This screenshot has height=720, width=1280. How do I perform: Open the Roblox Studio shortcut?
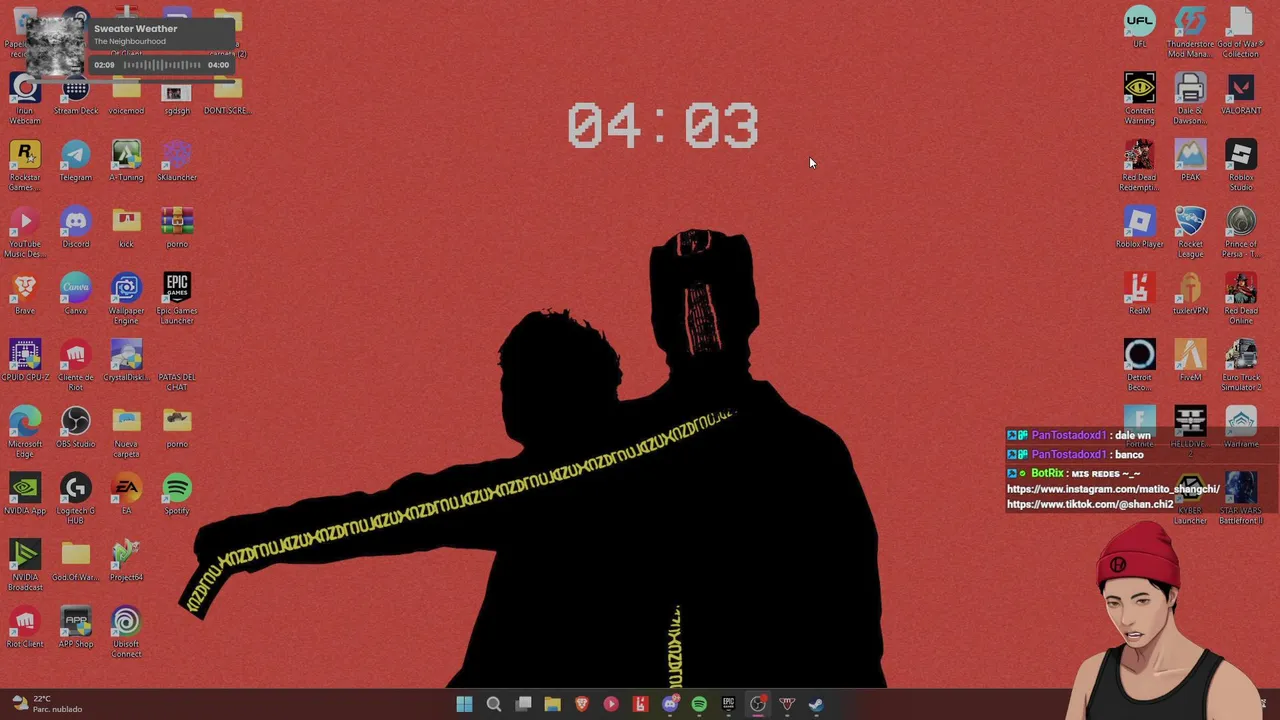tap(1241, 165)
